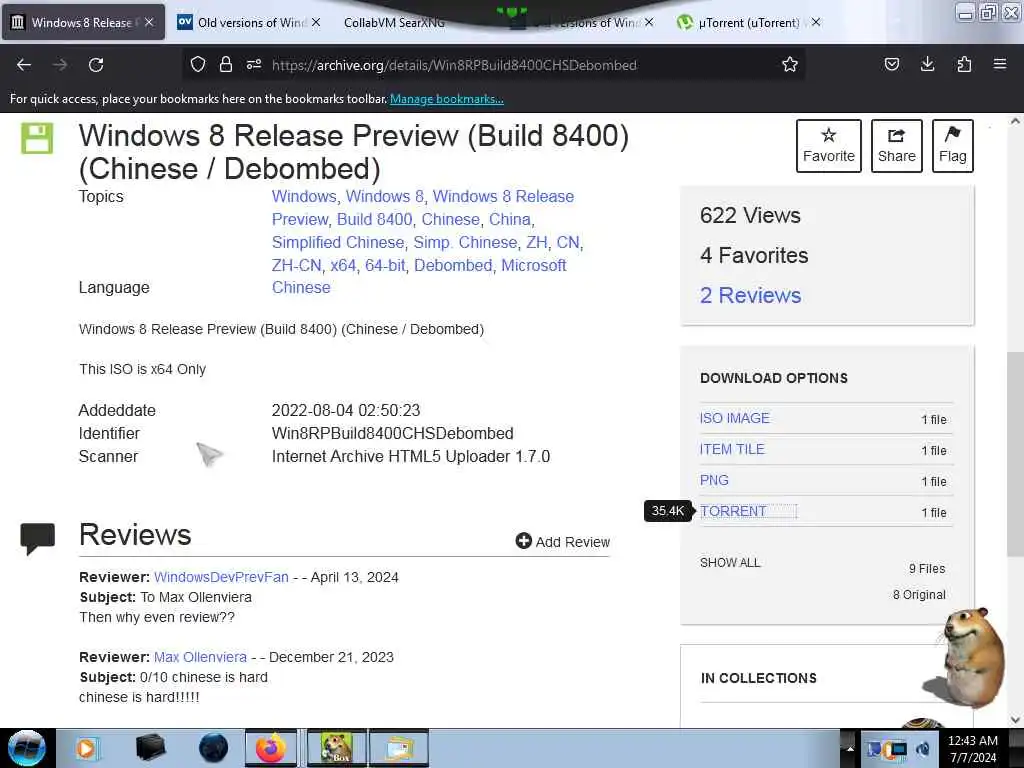
Task: Share this archive item
Action: (x=897, y=146)
